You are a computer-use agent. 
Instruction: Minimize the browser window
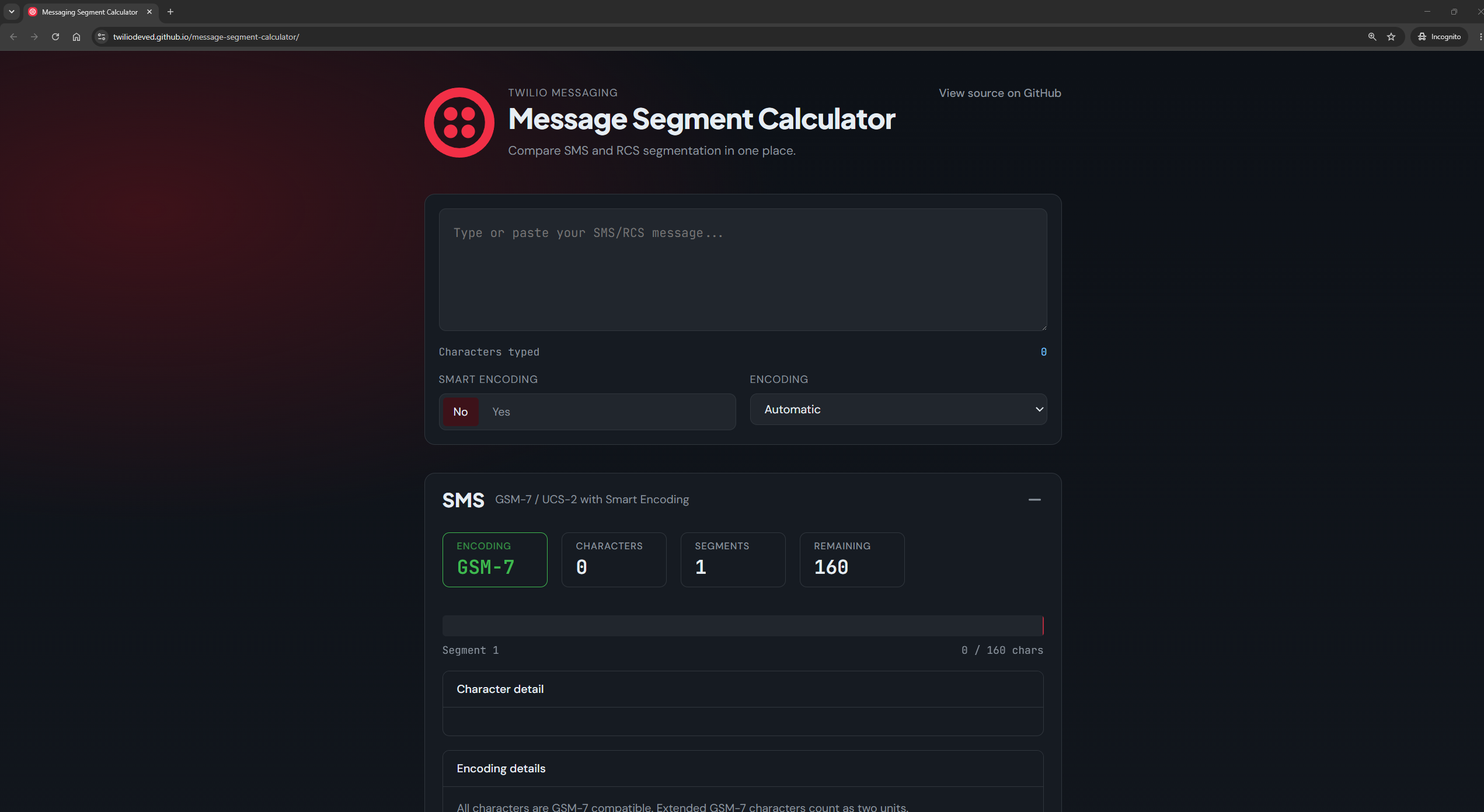[x=1427, y=12]
